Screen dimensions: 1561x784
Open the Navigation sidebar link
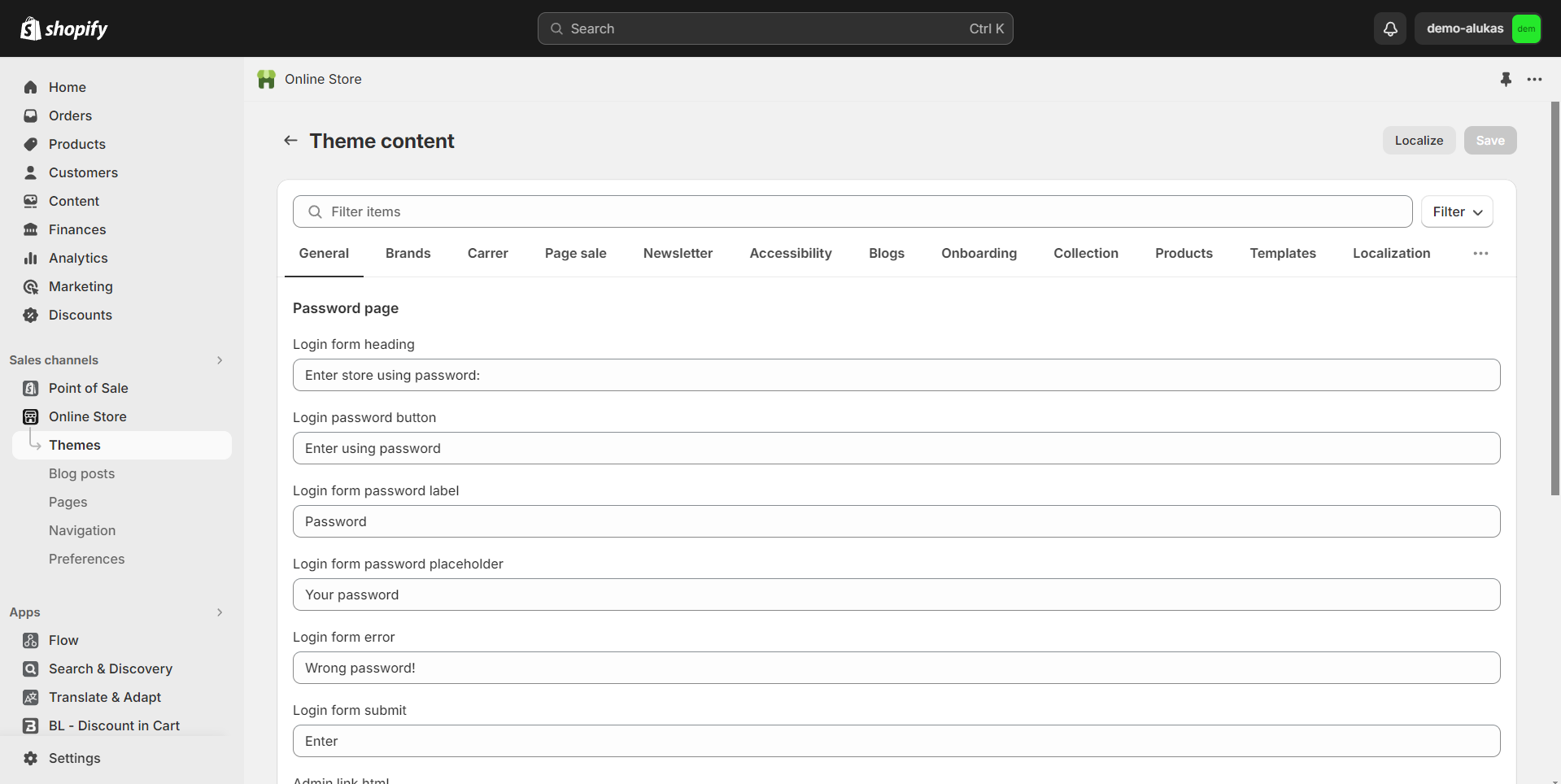(82, 530)
